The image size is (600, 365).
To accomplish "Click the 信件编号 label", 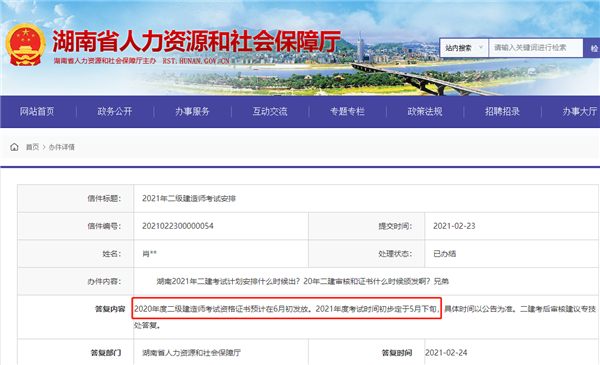I will click(104, 226).
